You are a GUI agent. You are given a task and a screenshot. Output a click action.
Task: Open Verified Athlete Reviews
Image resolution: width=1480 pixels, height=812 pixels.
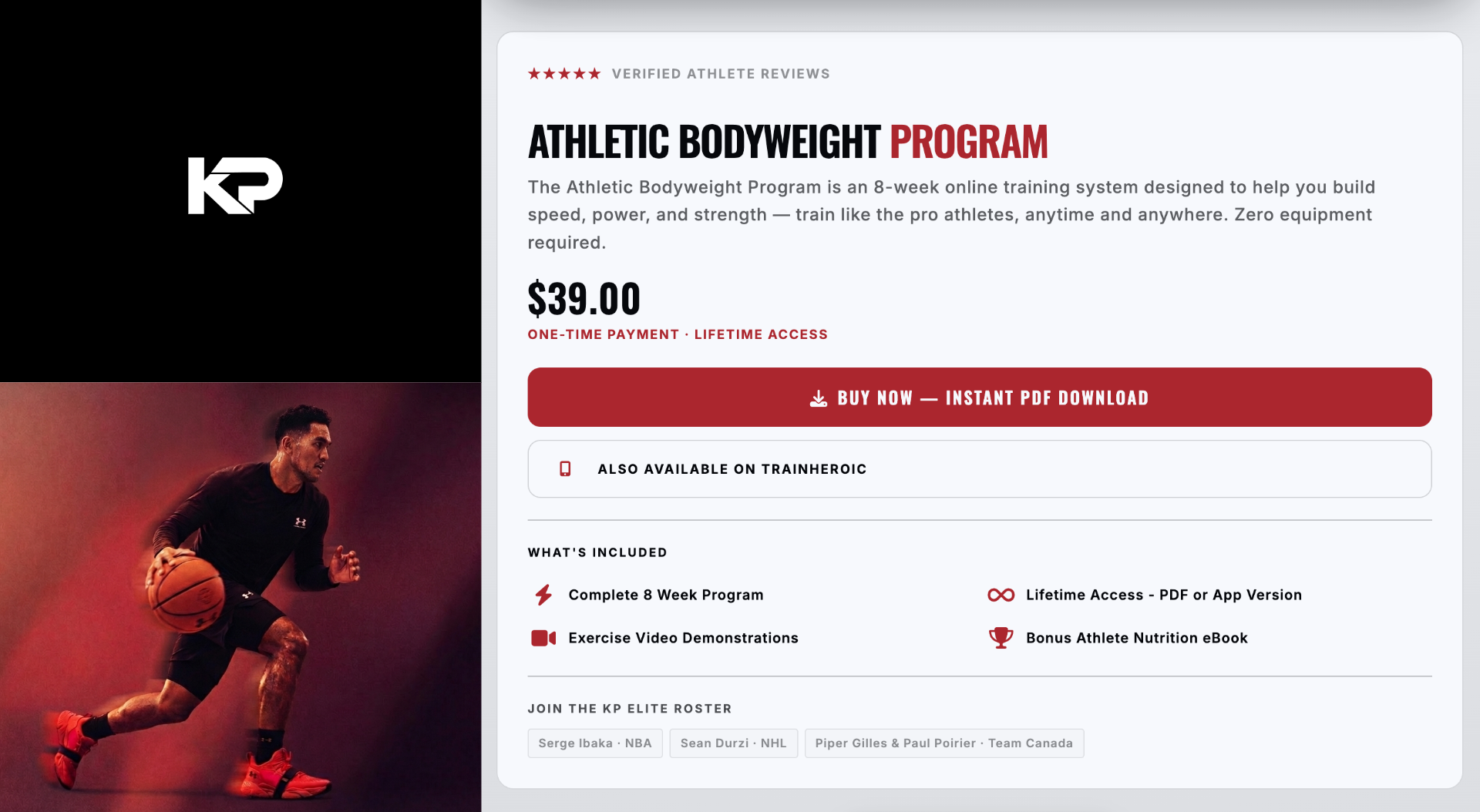pos(721,74)
